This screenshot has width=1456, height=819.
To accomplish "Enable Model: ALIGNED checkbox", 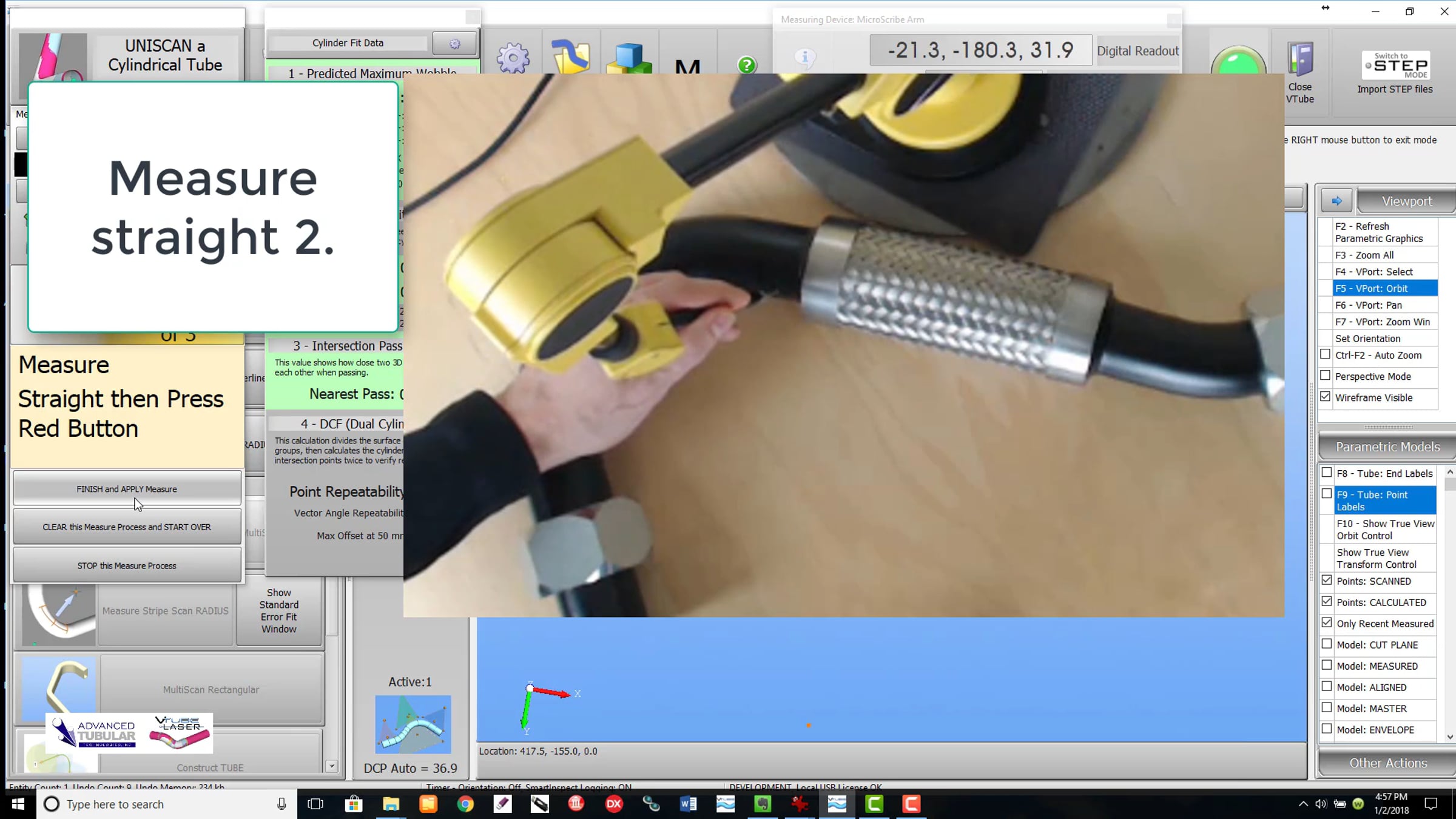I will (1327, 687).
